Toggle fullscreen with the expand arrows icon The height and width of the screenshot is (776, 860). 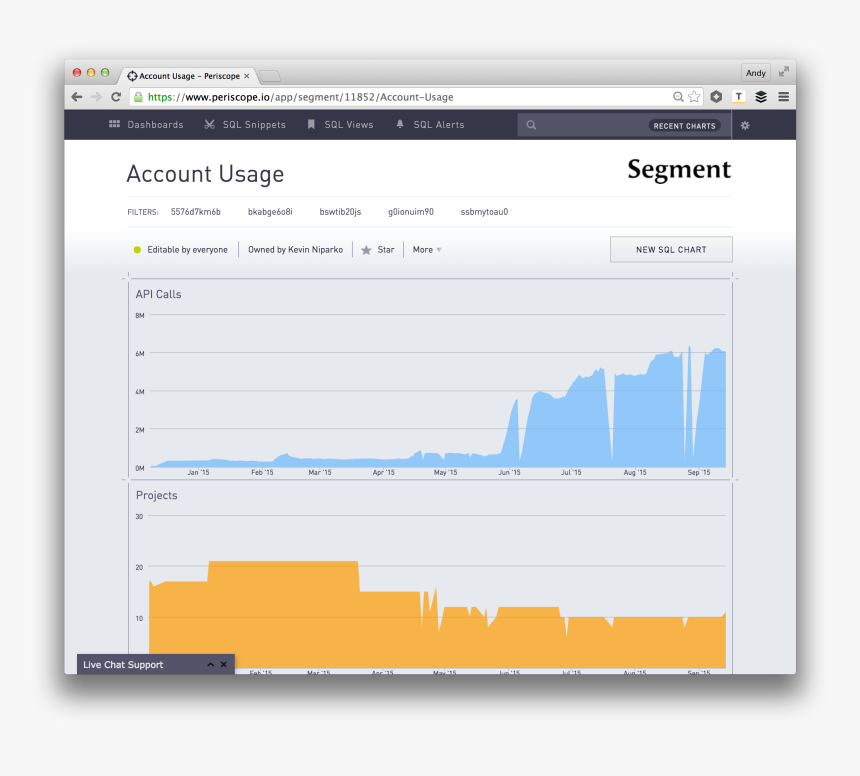(x=784, y=72)
